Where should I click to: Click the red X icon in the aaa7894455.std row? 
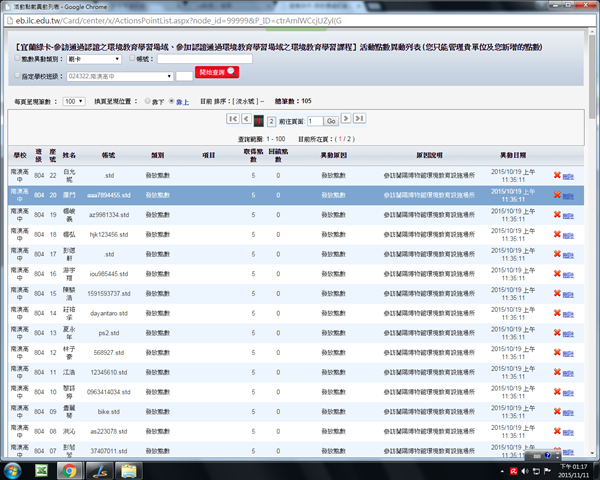[x=557, y=195]
